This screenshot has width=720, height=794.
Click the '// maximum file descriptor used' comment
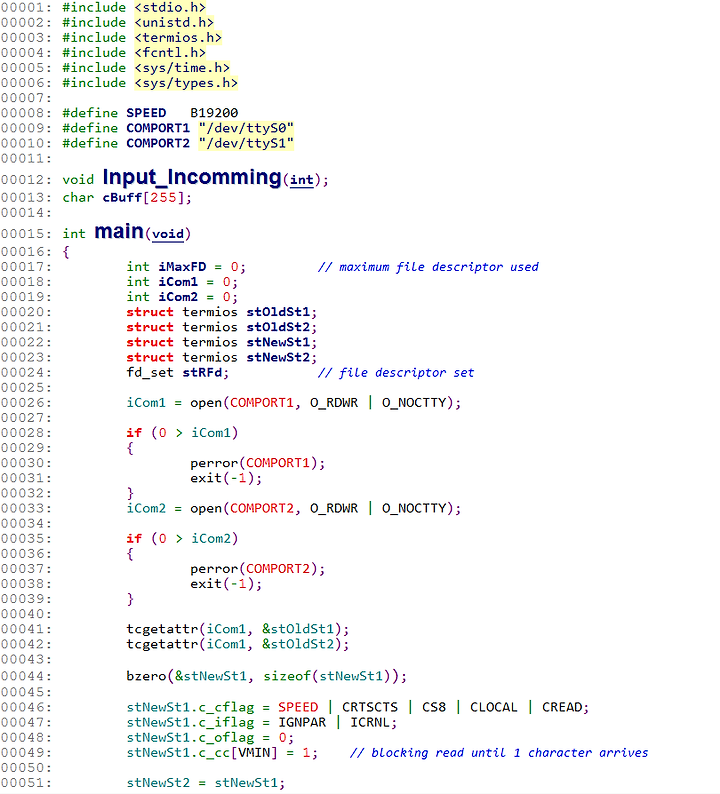tap(428, 267)
